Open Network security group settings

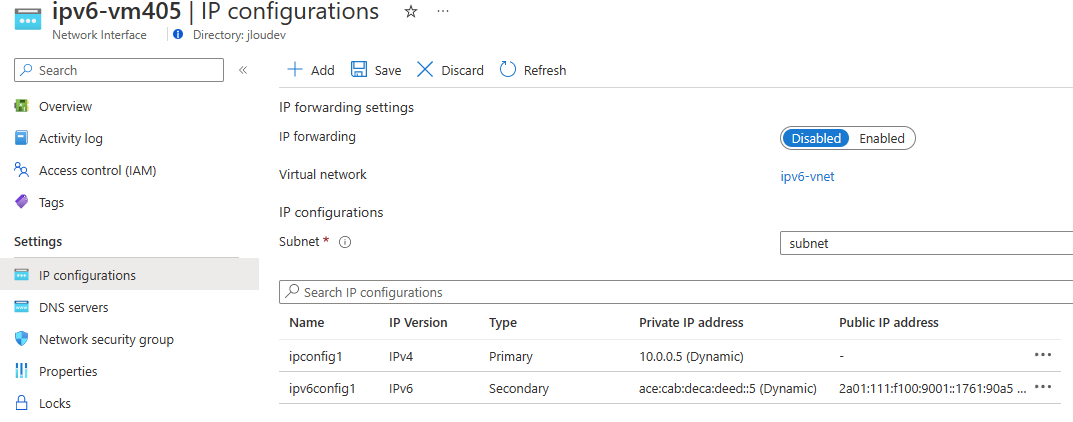(106, 339)
